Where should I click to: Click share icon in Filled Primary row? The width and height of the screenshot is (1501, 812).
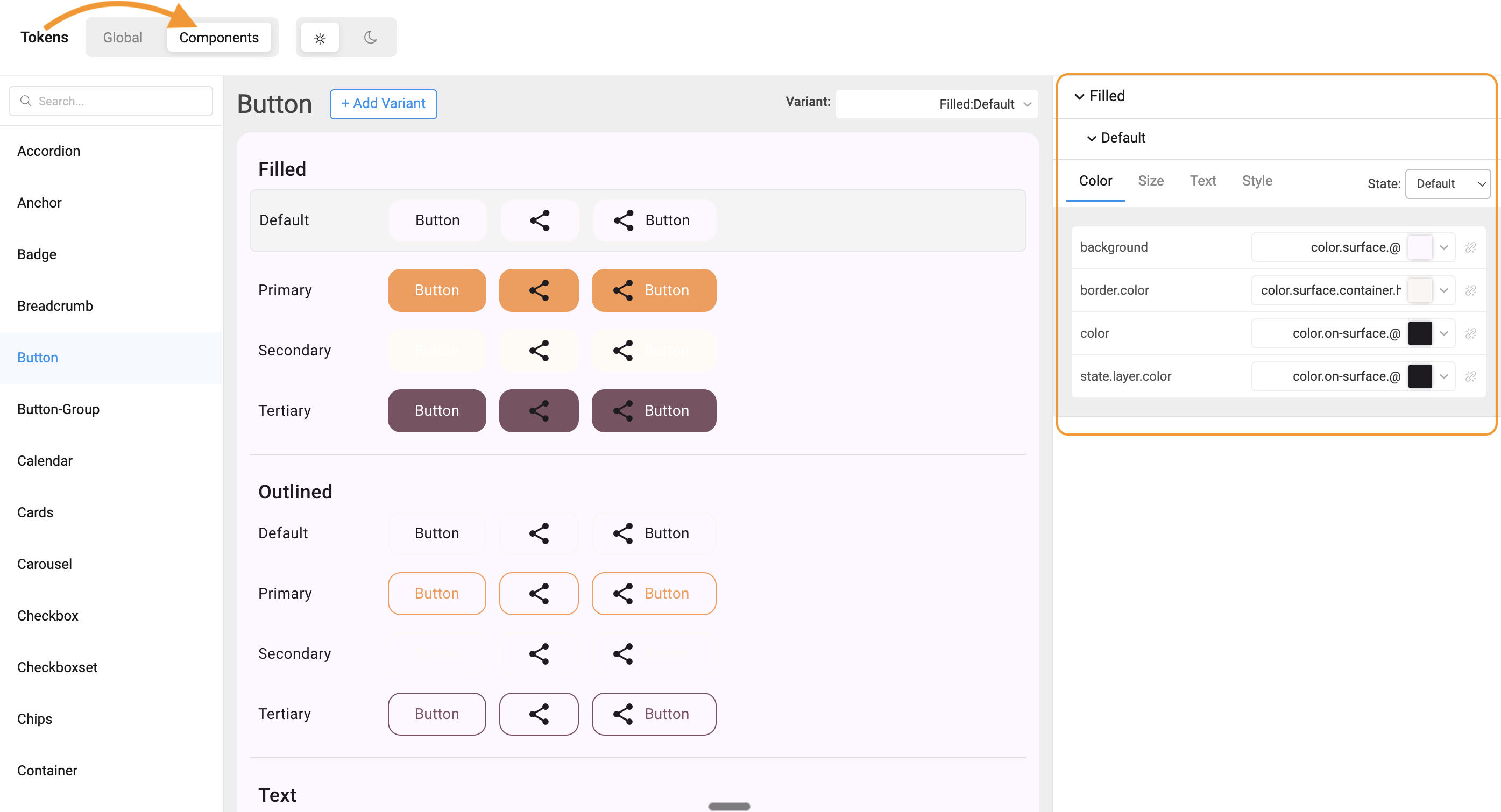[539, 290]
